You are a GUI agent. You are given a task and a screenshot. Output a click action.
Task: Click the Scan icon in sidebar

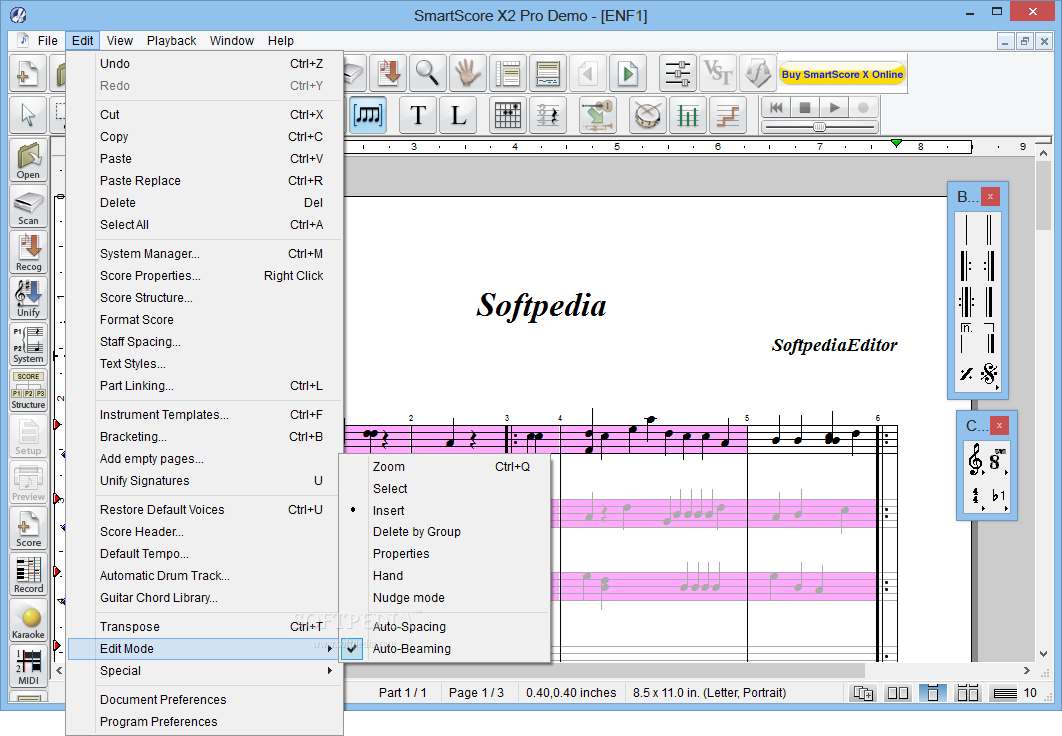tap(28, 207)
